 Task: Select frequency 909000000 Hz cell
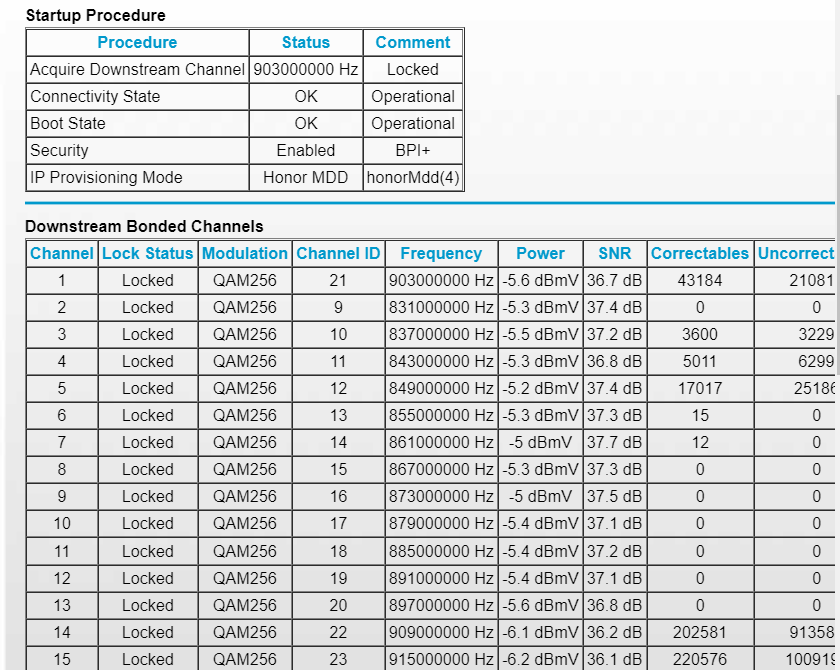coord(441,632)
